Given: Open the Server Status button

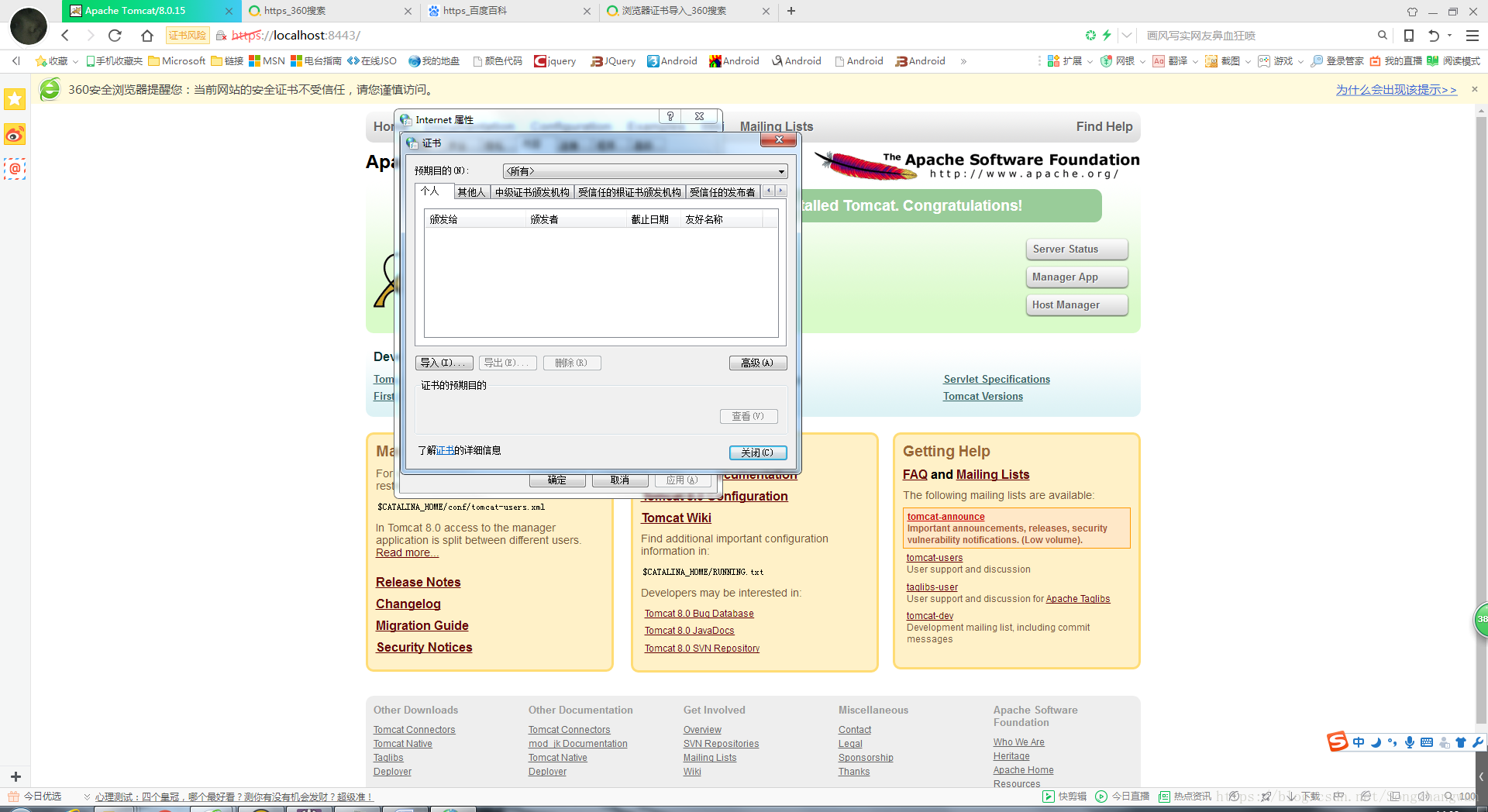Looking at the screenshot, I should coord(1076,249).
